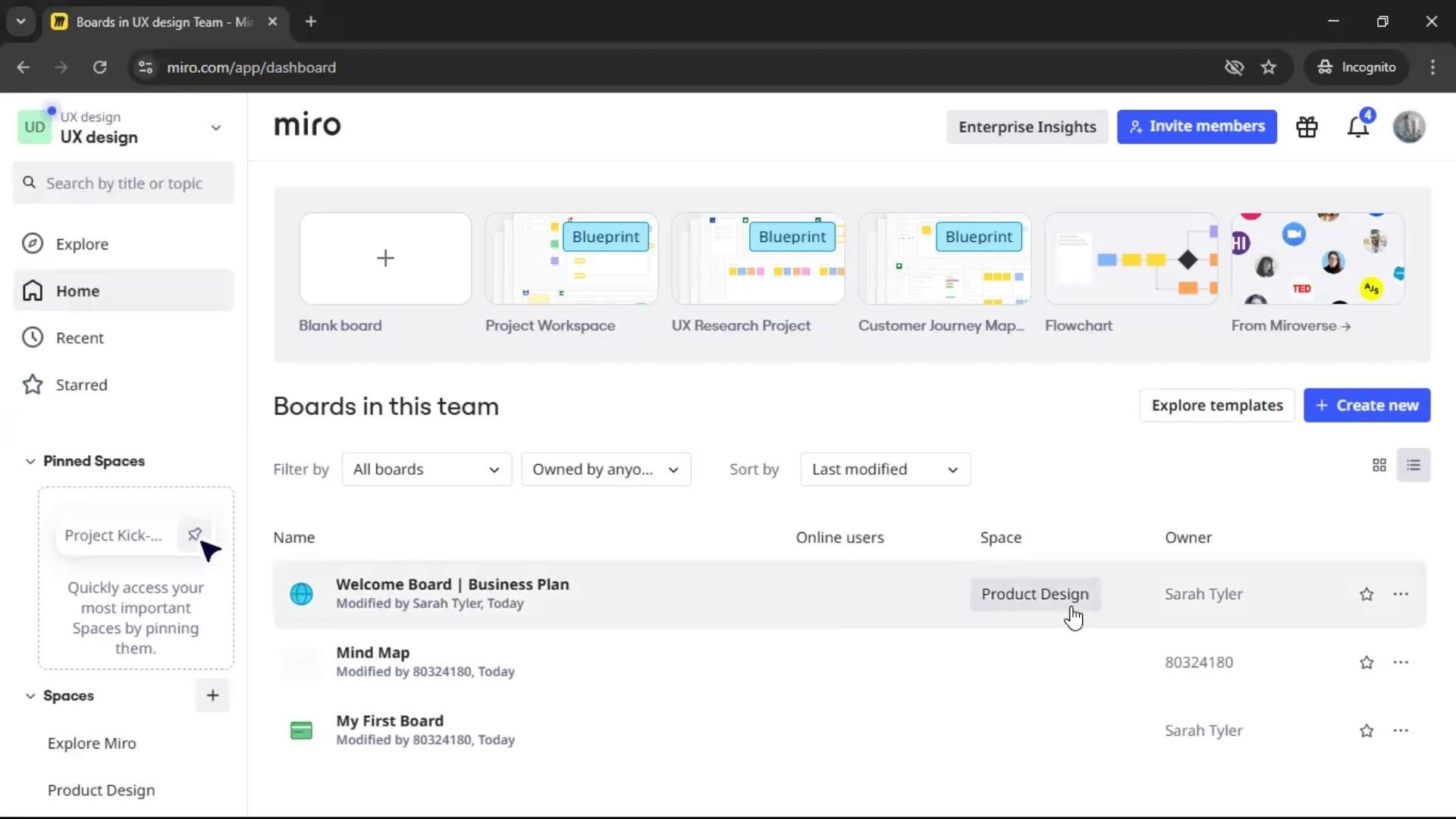Open My First Board
This screenshot has height=819, width=1456.
(390, 721)
